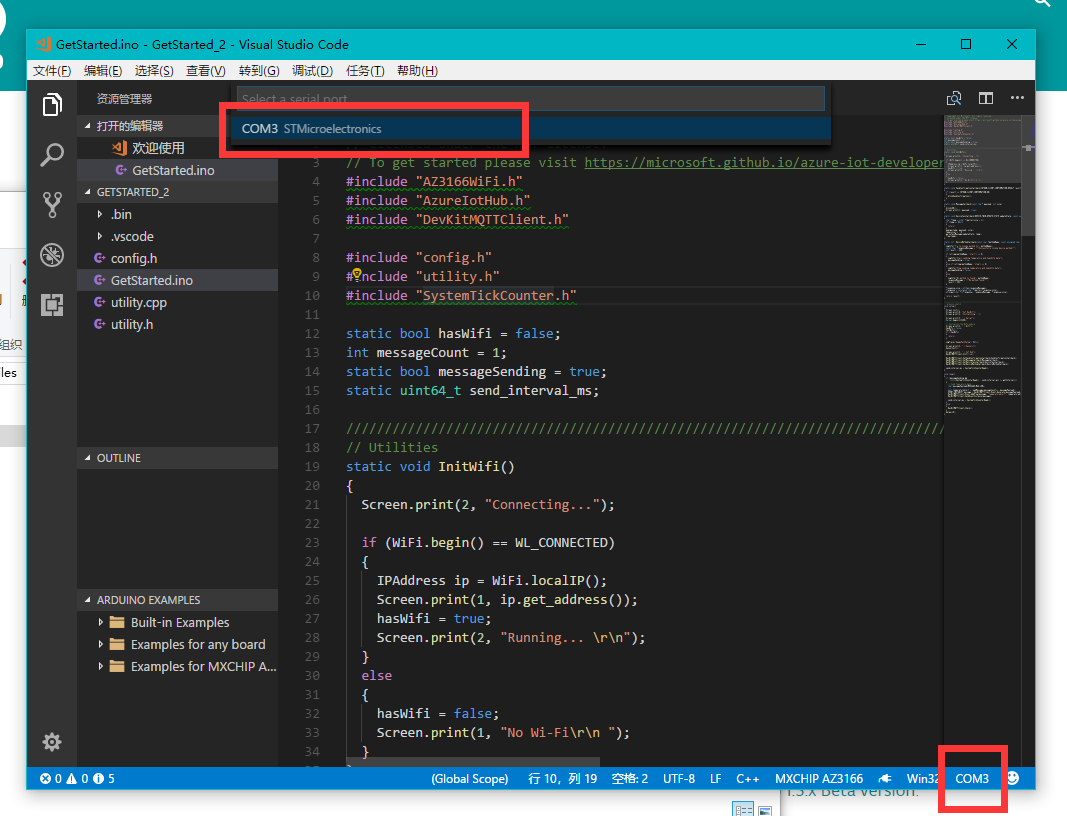Open the Settings gear icon

coord(52,742)
